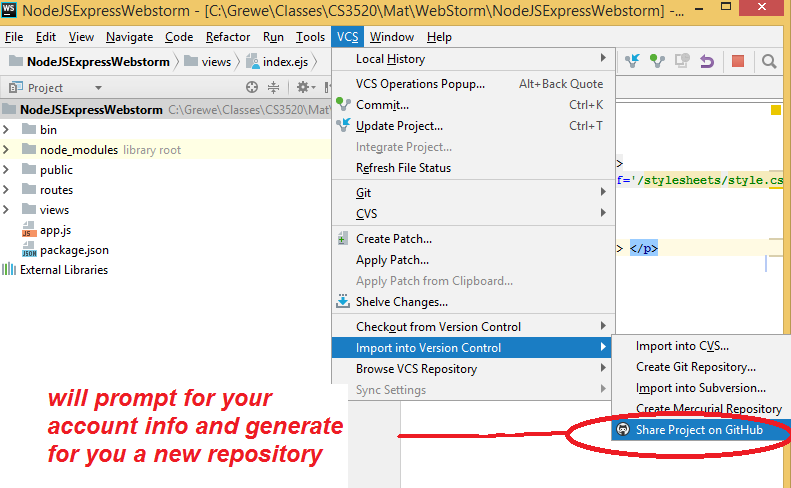Click the Scroll from Source target icon
This screenshot has width=791, height=488.
point(252,88)
